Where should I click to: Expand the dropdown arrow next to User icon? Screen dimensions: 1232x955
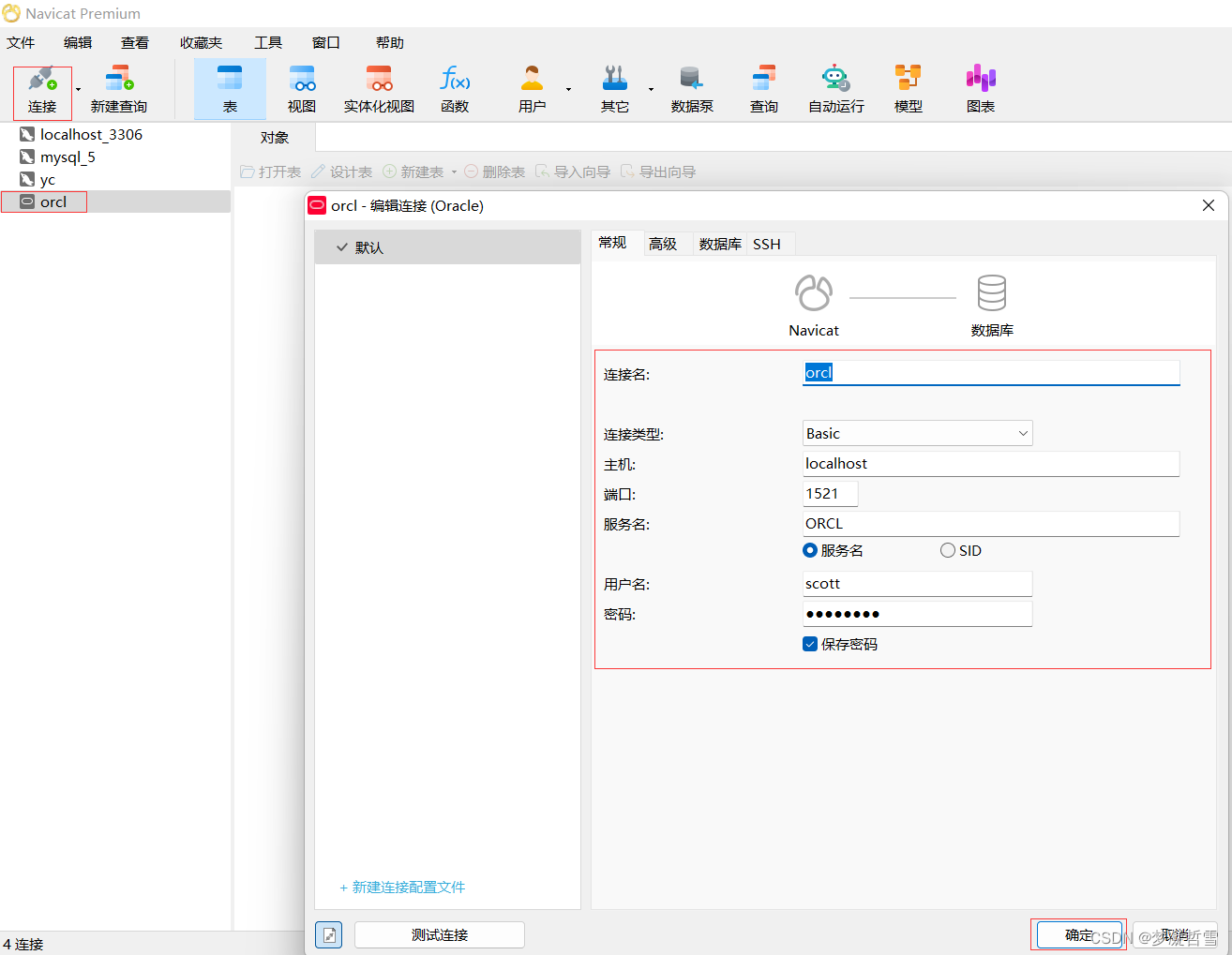click(x=568, y=90)
